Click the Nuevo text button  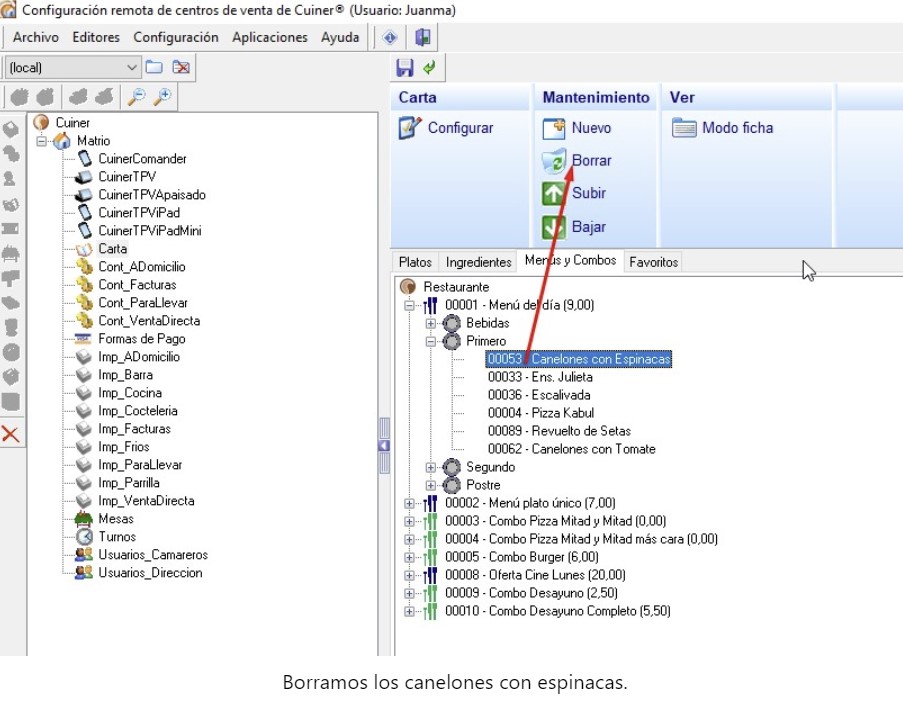591,128
